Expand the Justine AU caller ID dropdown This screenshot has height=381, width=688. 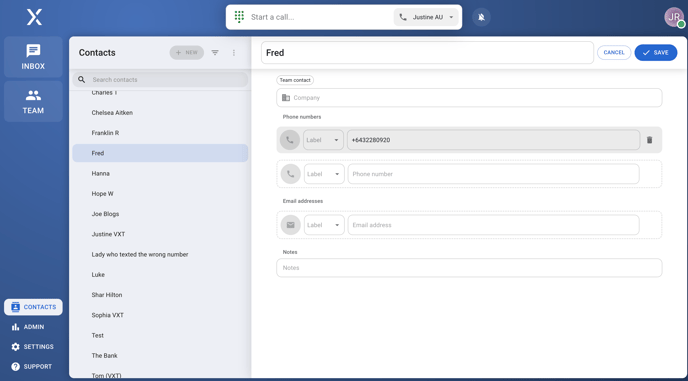click(x=426, y=17)
